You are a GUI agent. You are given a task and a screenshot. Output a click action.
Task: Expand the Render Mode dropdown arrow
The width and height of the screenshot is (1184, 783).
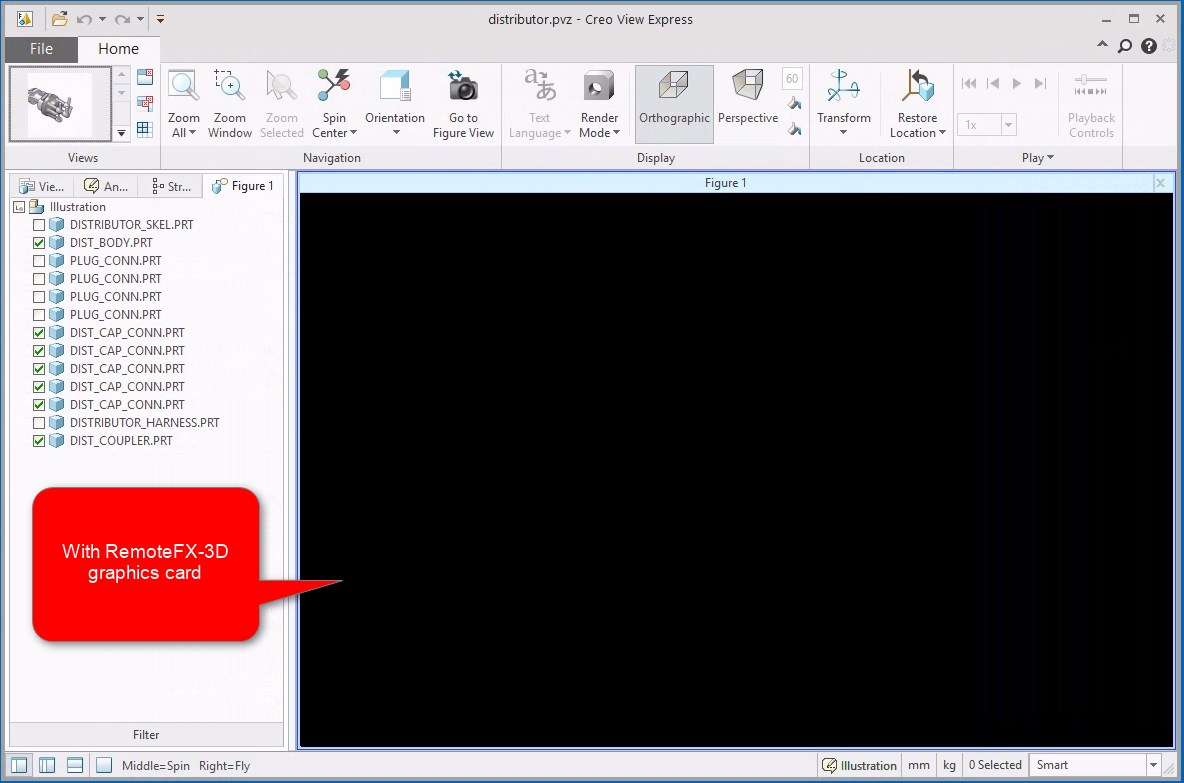pyautogui.click(x=616, y=133)
